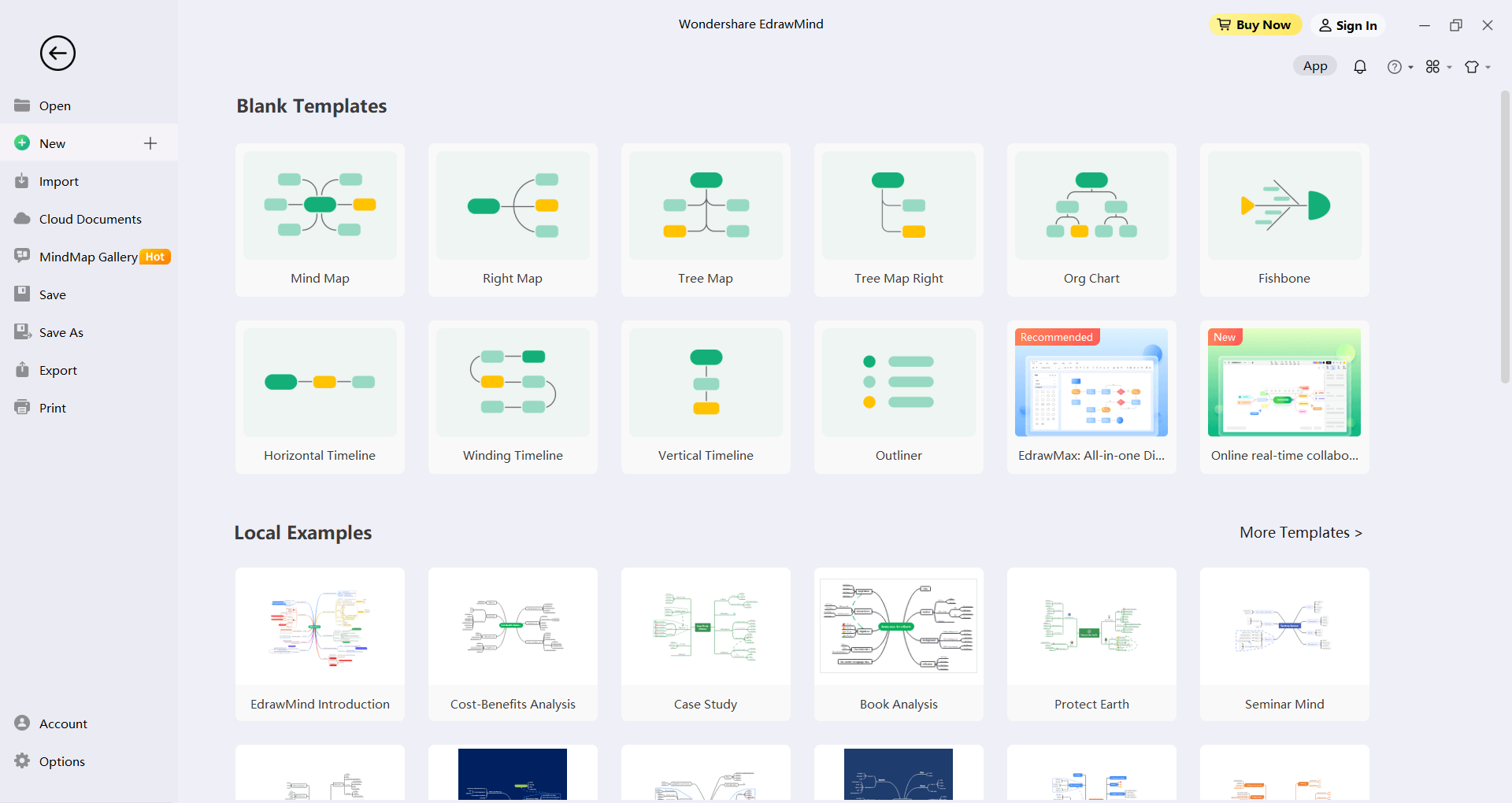Click the Import icon in sidebar

22,181
